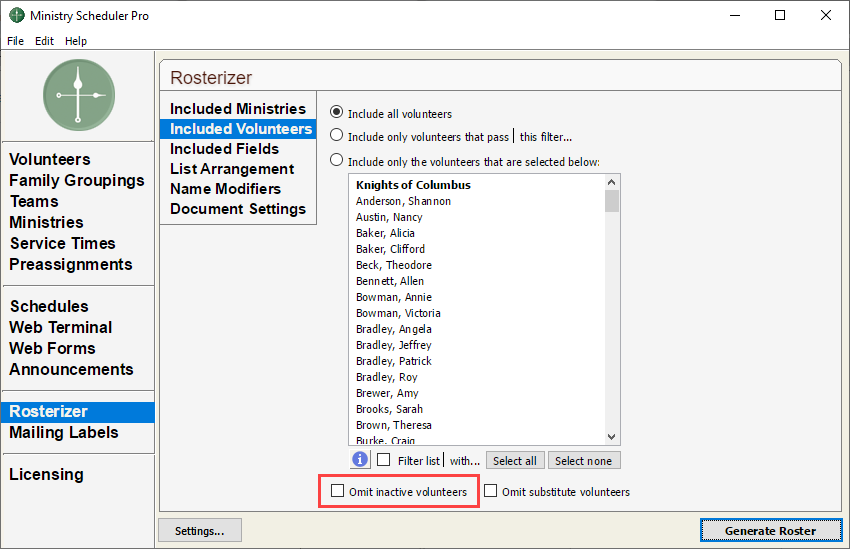Select Rosterizer in the sidebar
The image size is (850, 549).
pos(78,412)
